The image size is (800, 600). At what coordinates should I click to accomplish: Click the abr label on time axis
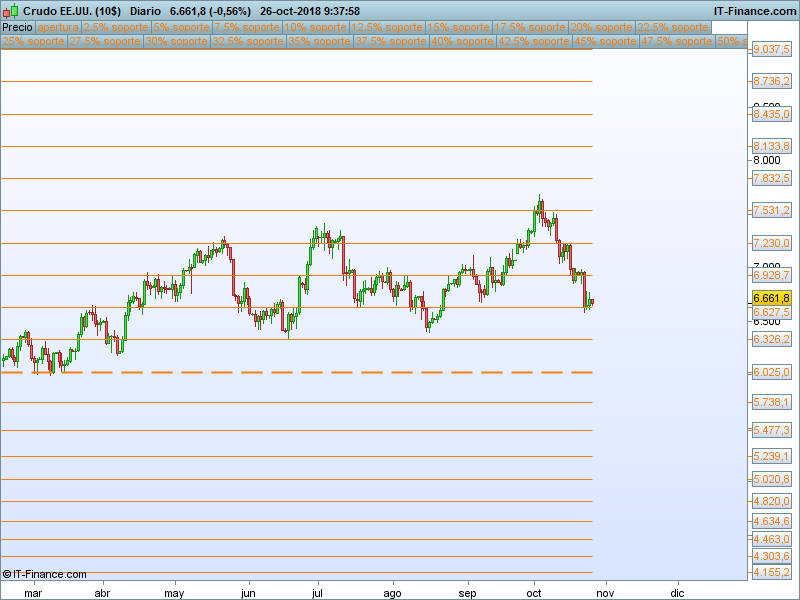click(x=103, y=593)
